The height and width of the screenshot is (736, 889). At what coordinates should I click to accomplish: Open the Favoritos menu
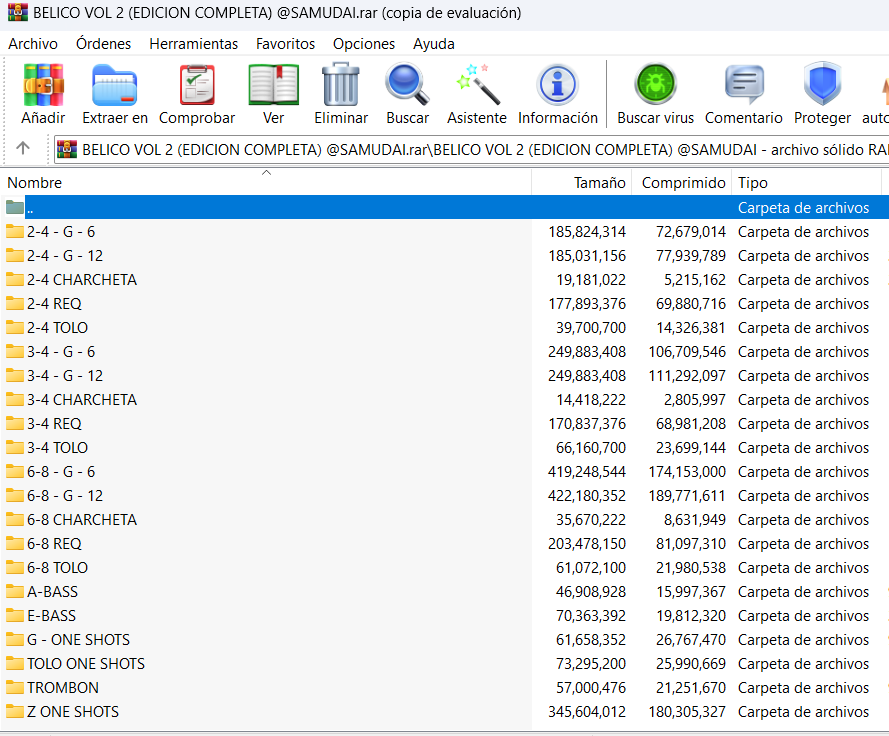(285, 44)
